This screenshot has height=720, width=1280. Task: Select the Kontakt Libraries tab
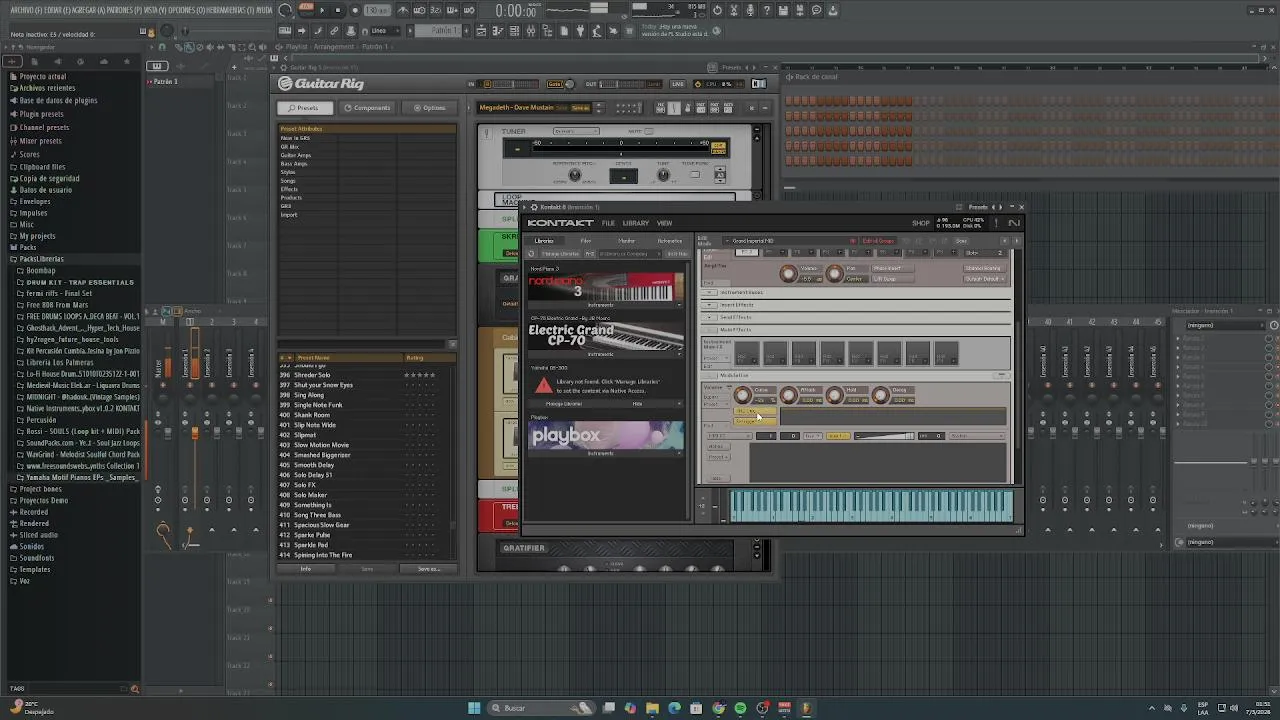pyautogui.click(x=544, y=241)
